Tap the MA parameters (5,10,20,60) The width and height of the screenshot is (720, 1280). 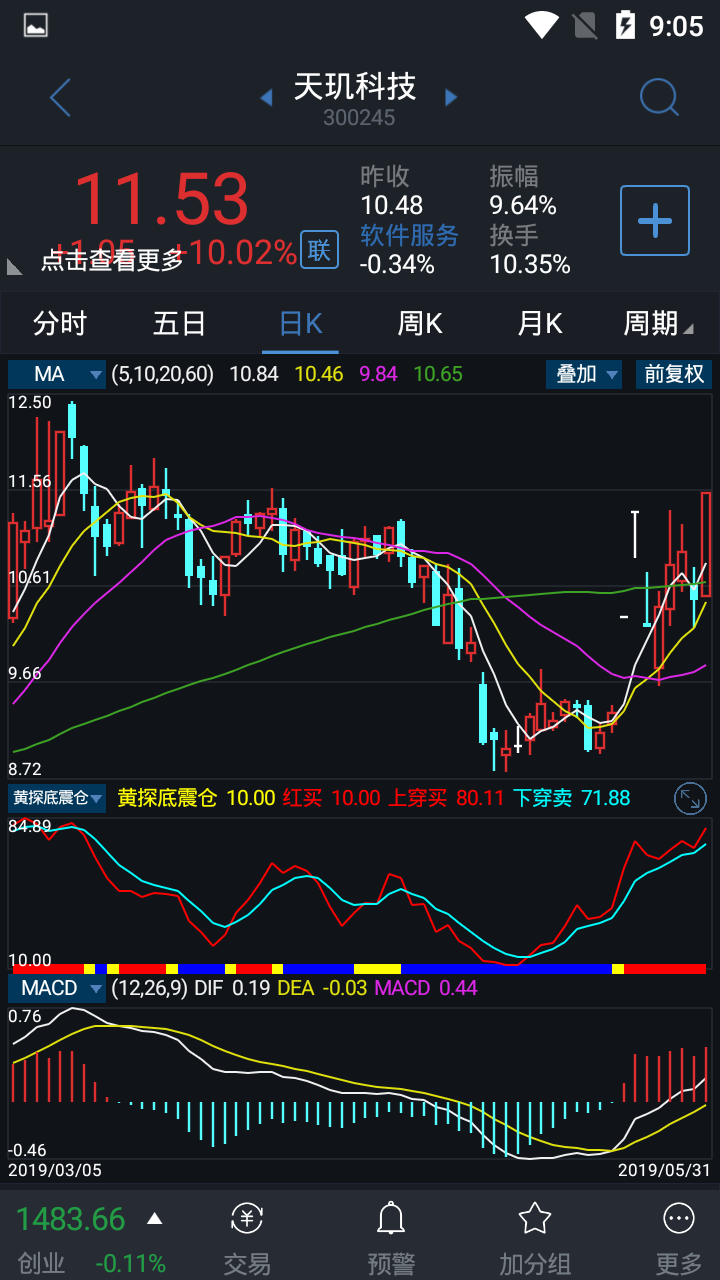click(163, 374)
